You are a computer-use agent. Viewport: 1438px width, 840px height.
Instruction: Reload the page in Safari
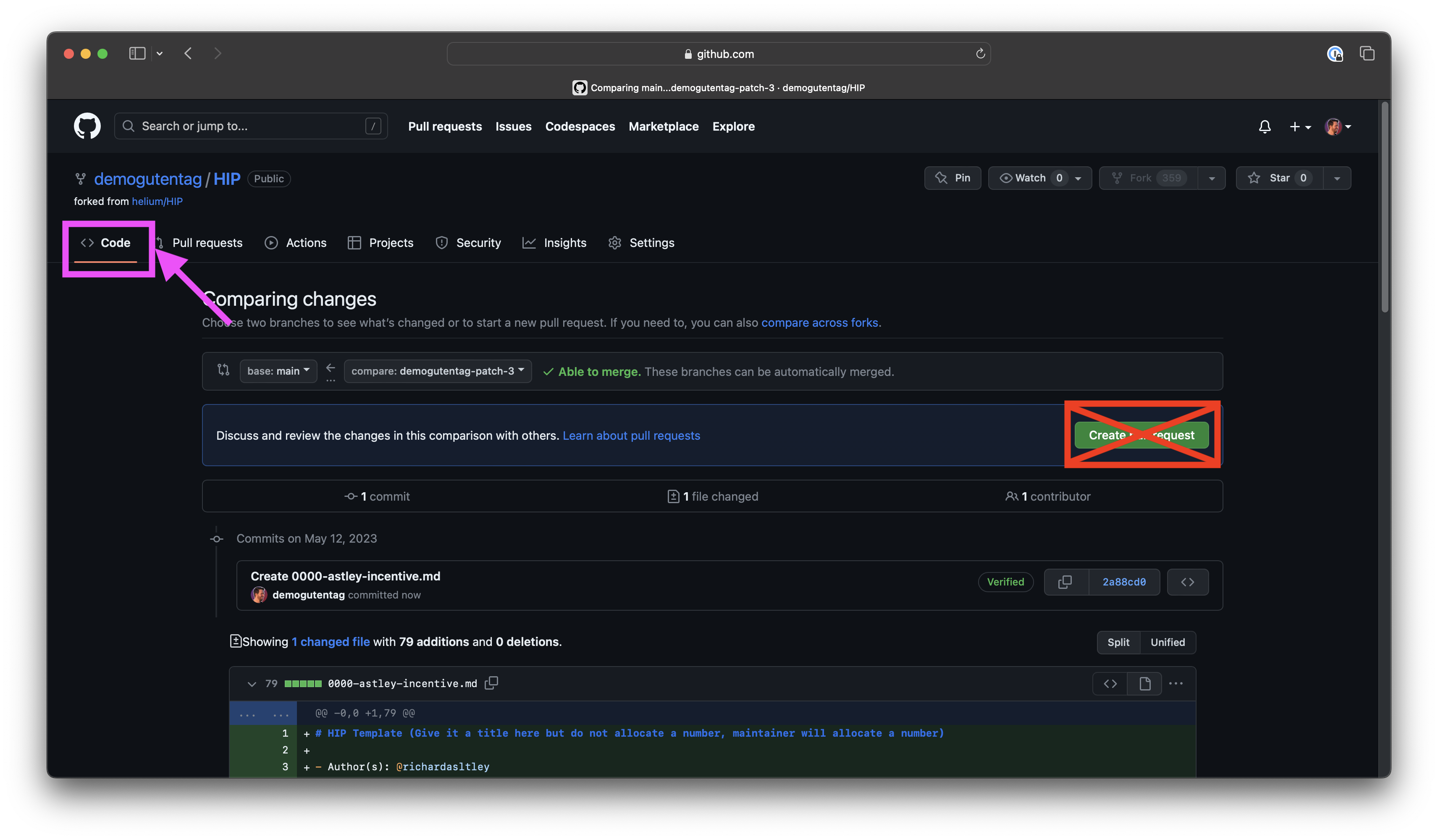tap(980, 54)
